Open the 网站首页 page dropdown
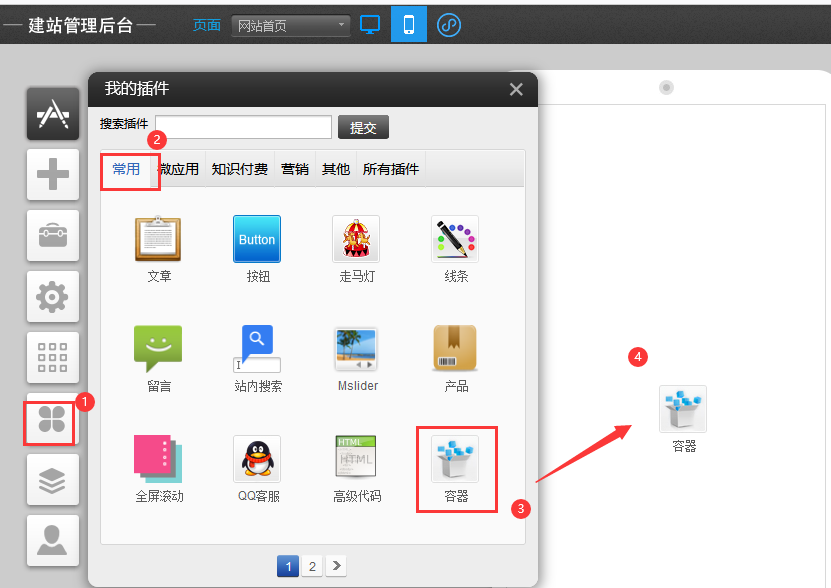 (x=291, y=25)
